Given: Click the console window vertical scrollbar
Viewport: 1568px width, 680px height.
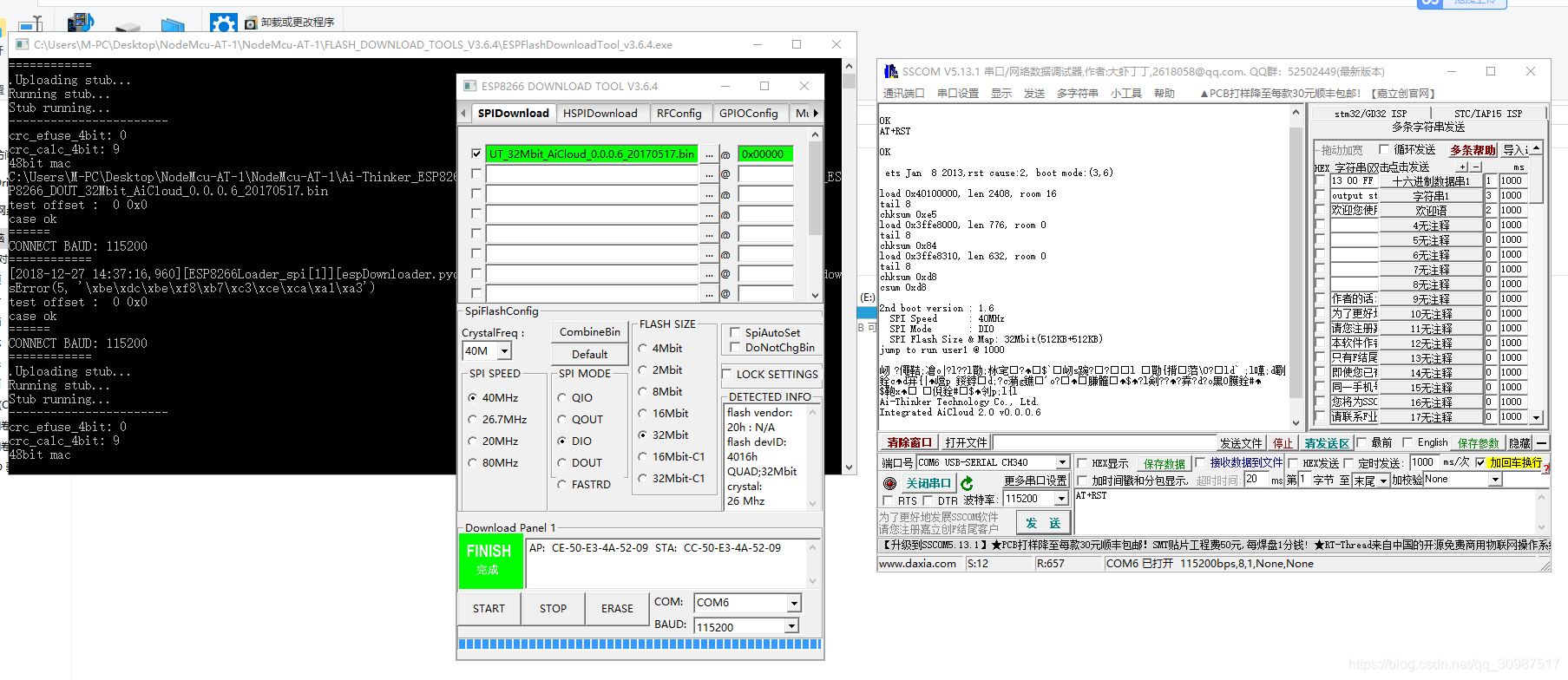Looking at the screenshot, I should point(849,266).
